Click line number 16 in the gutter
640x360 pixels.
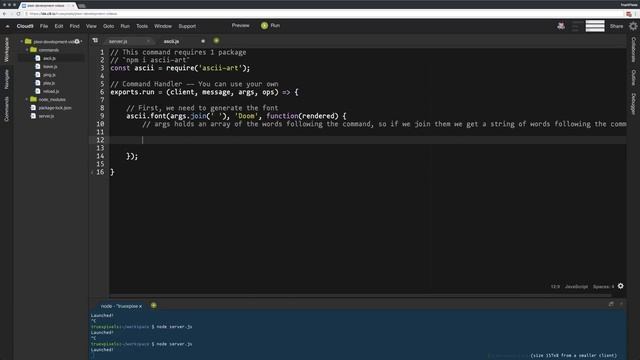pyautogui.click(x=100, y=172)
